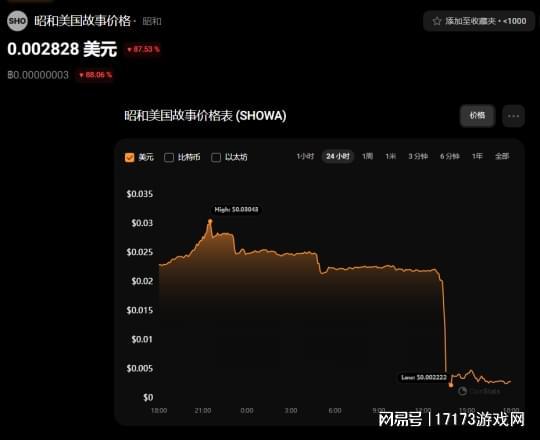Viewport: 540px width, 440px height.
Task: Select the 24 小时 range tab
Action: 338,156
